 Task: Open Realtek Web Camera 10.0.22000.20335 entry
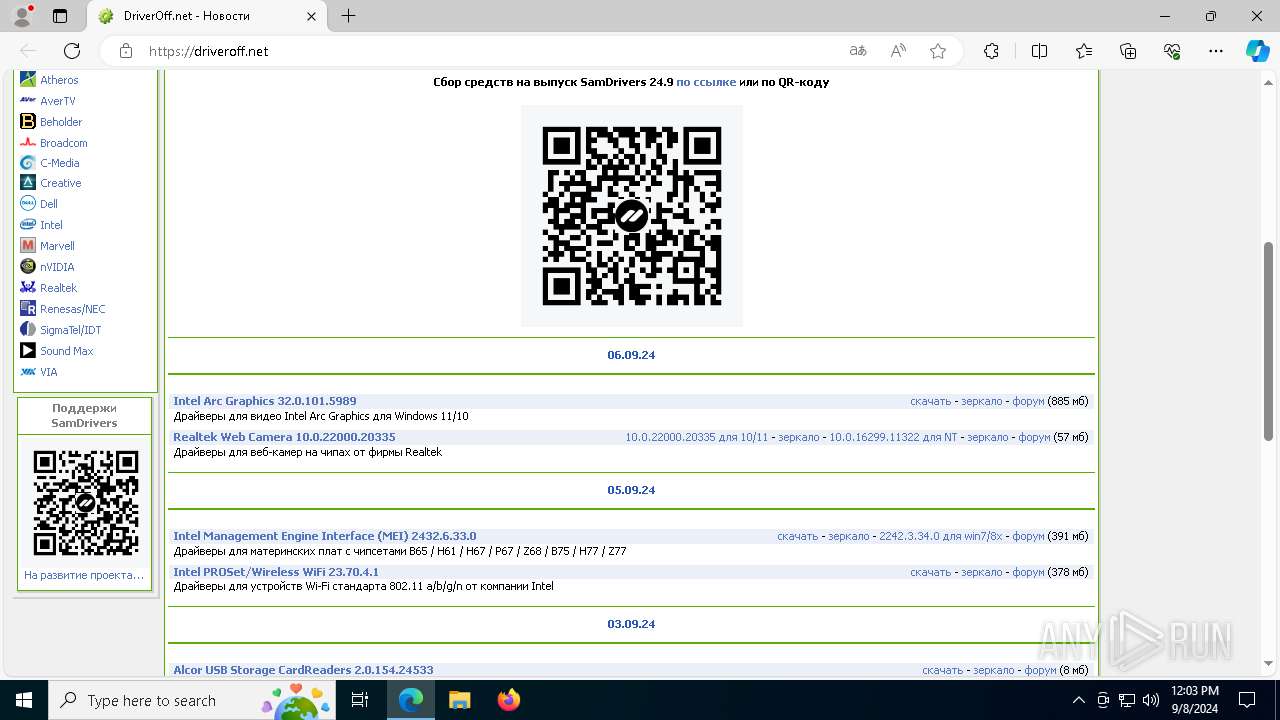[x=284, y=437]
